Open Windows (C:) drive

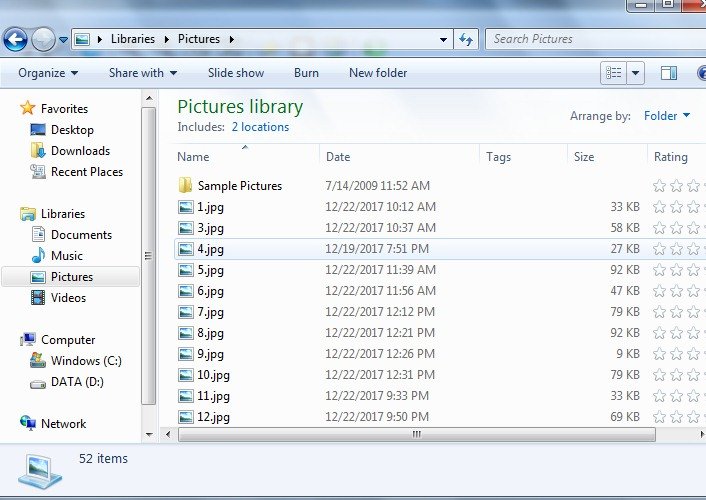pos(86,361)
